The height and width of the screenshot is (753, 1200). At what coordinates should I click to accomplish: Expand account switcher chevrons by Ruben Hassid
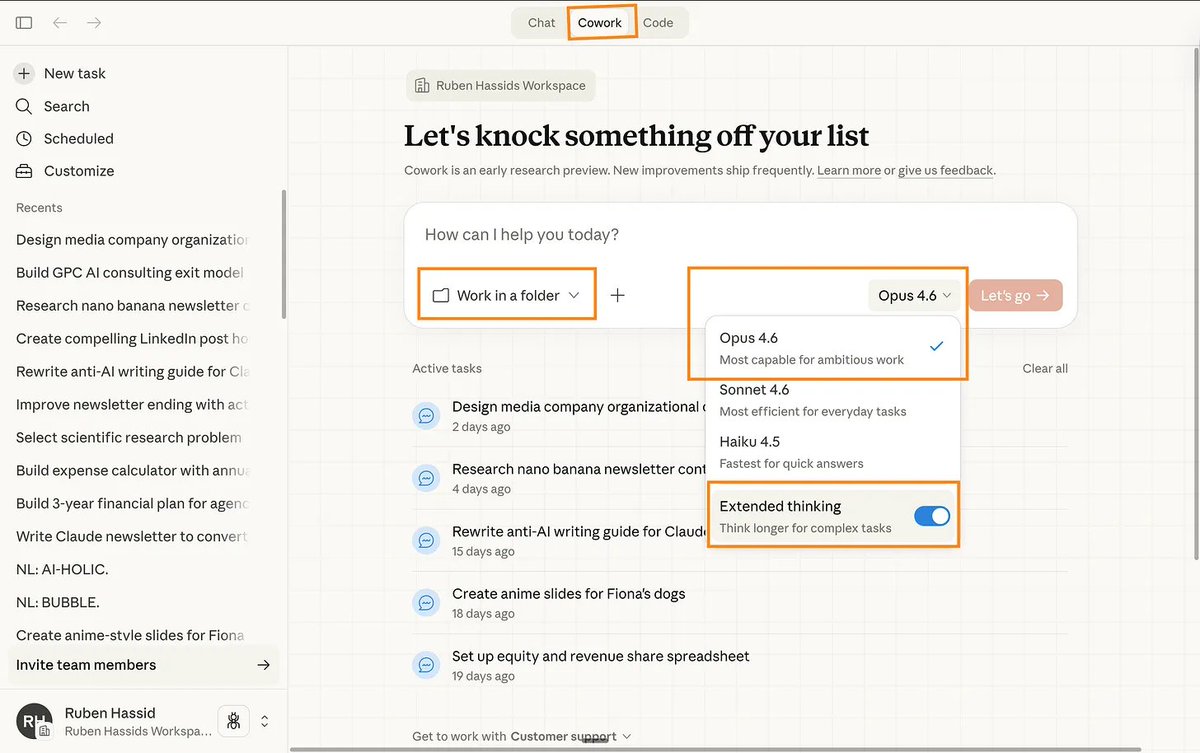pos(265,721)
